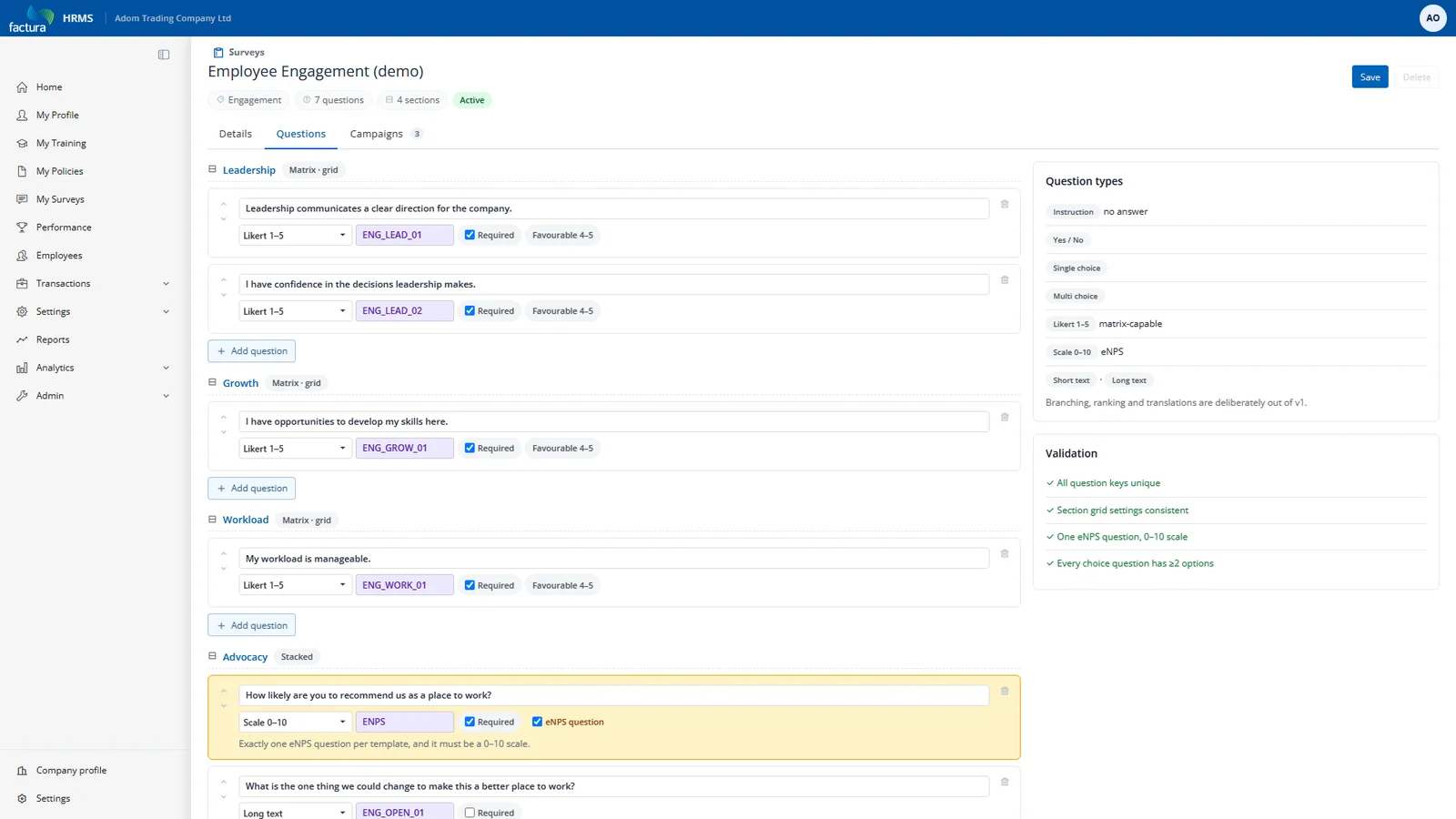The height and width of the screenshot is (819, 1456).
Task: Click the 'Matrix · grid' tag beside Leadership
Action: tap(314, 170)
